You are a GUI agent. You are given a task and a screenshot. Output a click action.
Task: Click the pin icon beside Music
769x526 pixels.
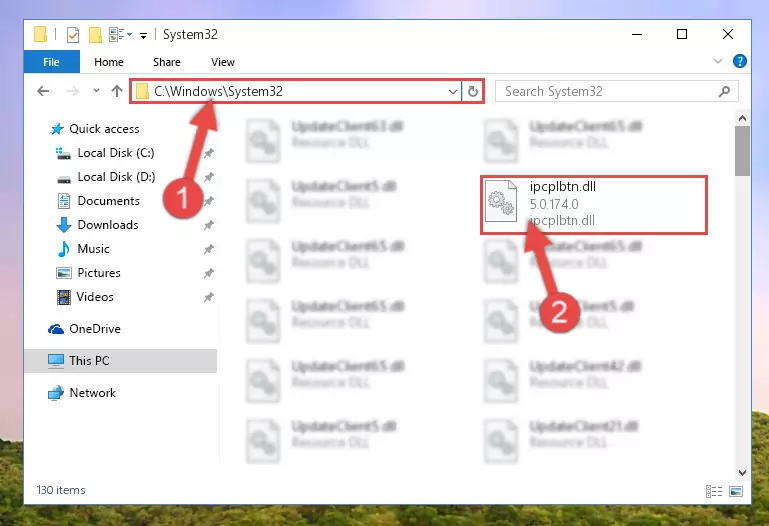coord(209,249)
